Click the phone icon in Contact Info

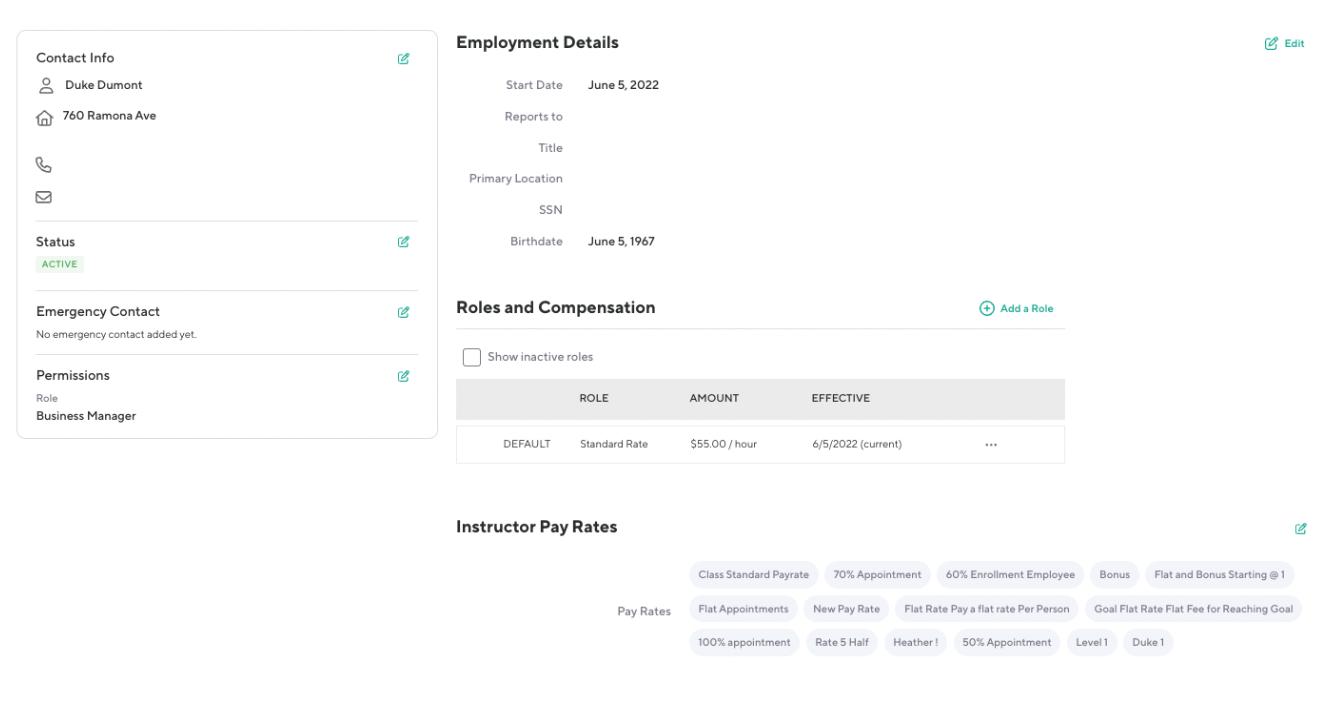tap(44, 165)
